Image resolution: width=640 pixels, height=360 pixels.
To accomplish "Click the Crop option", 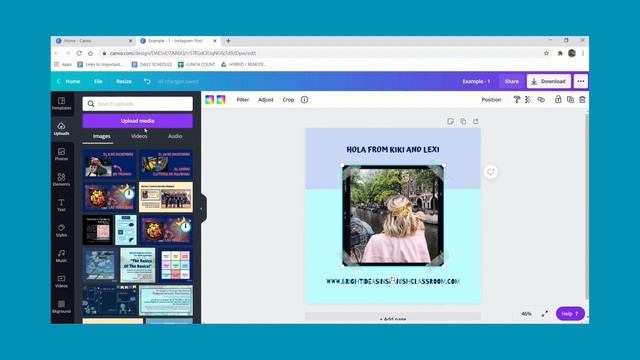I will [288, 100].
